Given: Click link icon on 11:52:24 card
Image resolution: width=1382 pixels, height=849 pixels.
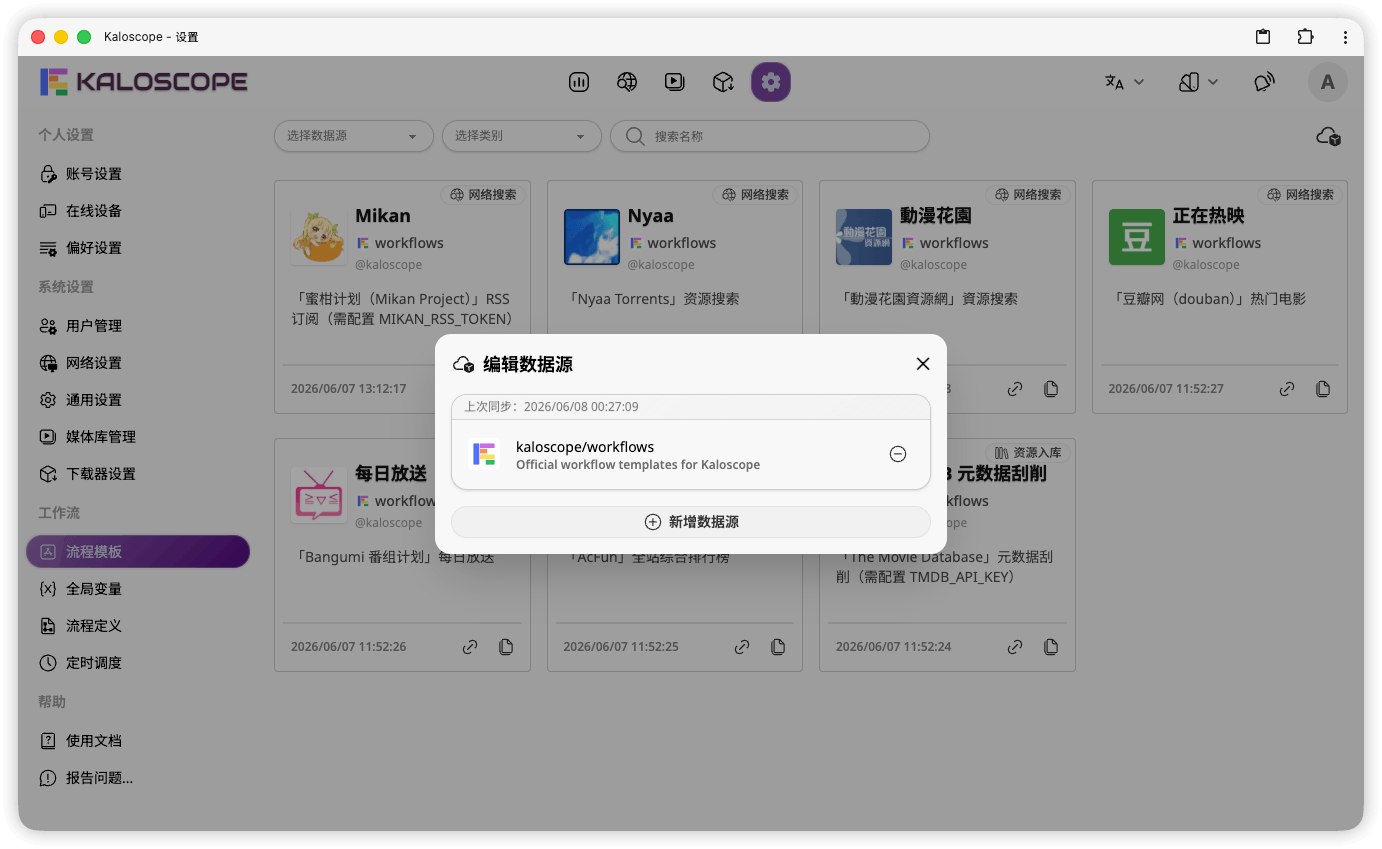Looking at the screenshot, I should (1015, 647).
